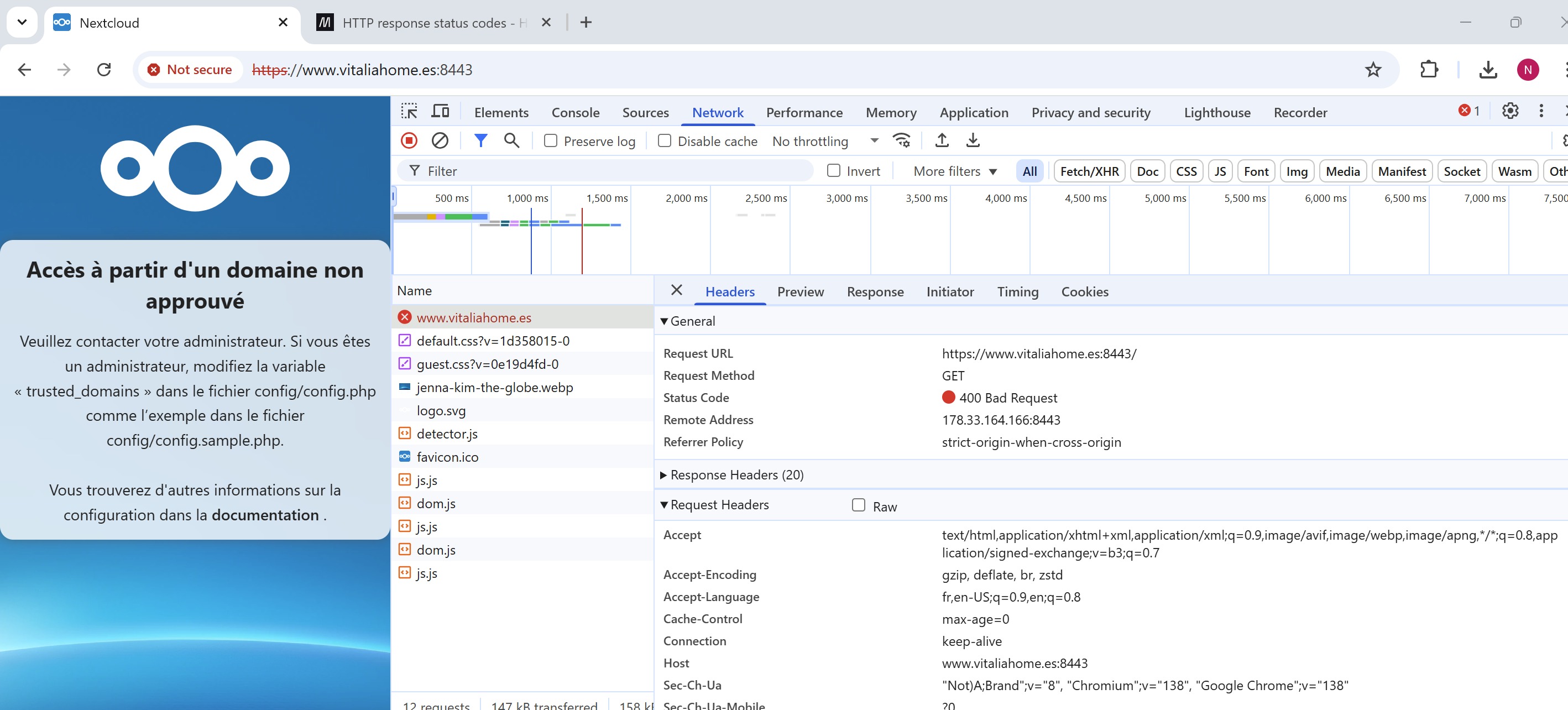Clear the network log
This screenshot has height=710, width=1568.
tap(440, 140)
